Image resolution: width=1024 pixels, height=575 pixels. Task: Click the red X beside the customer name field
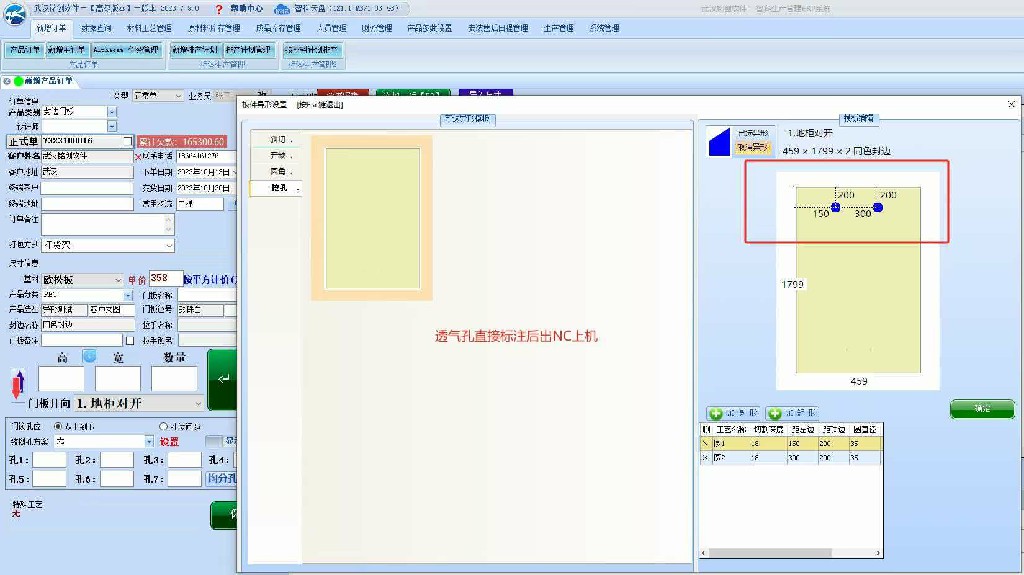[x=138, y=157]
